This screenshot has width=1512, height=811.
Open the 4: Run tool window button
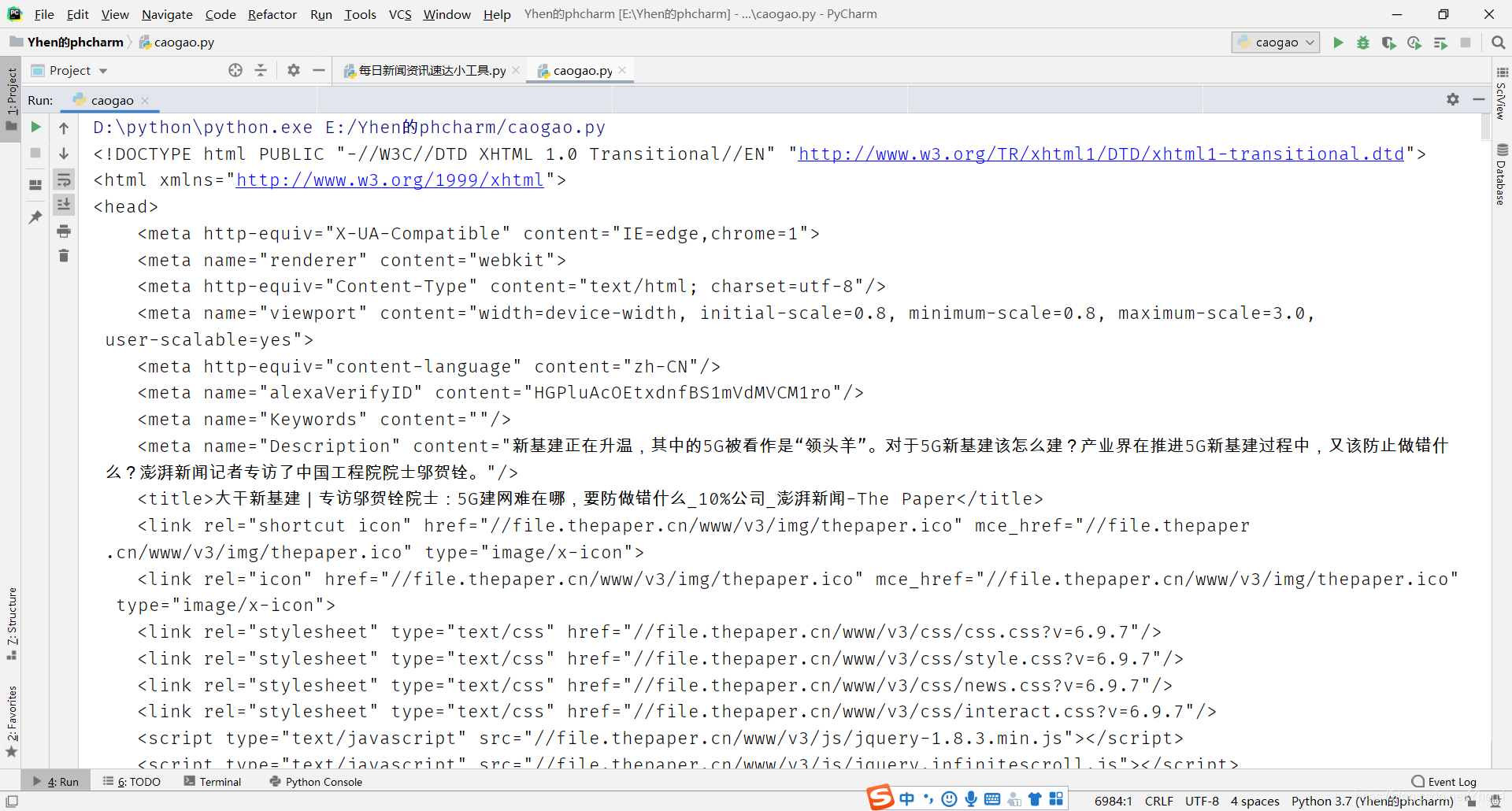(x=56, y=781)
